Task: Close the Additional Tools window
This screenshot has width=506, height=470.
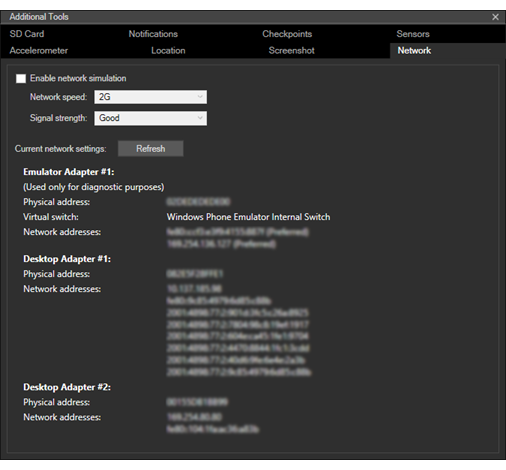Action: tap(495, 17)
